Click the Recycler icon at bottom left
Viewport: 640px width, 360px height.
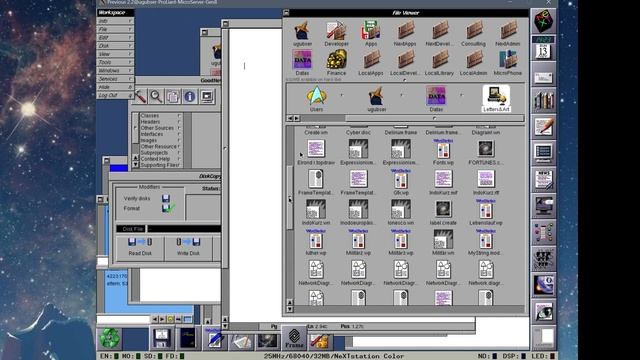click(109, 338)
